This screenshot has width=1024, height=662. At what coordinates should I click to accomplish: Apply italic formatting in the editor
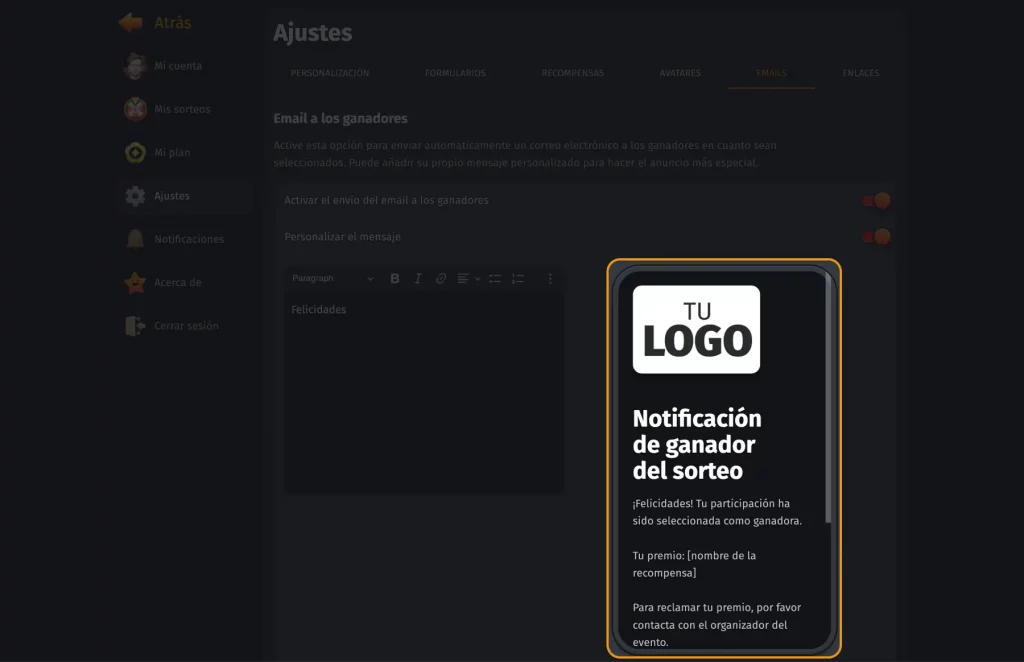pos(418,279)
